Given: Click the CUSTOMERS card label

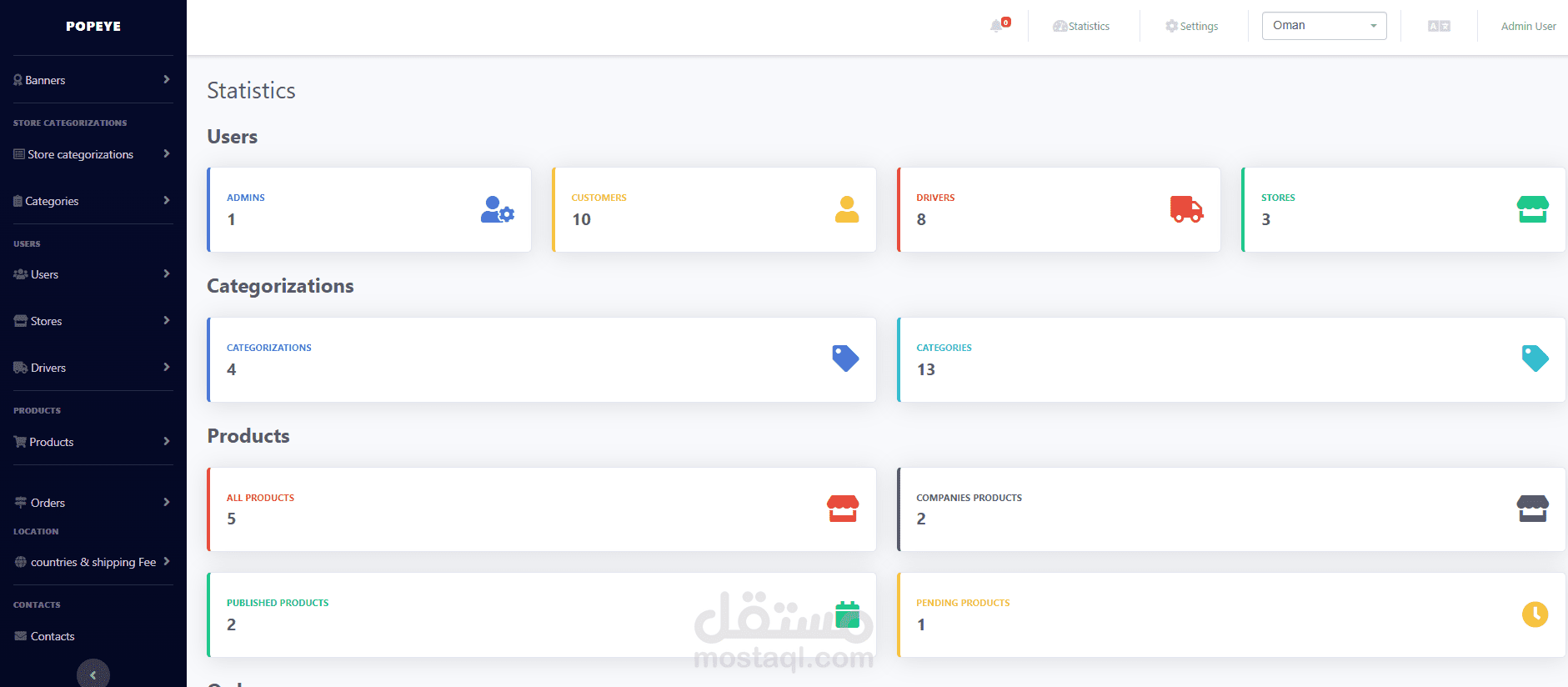Looking at the screenshot, I should 599,198.
